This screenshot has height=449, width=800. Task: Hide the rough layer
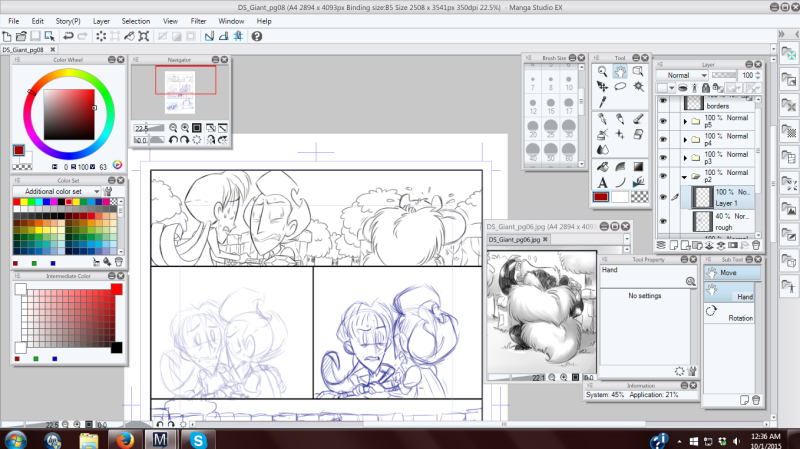click(x=663, y=221)
